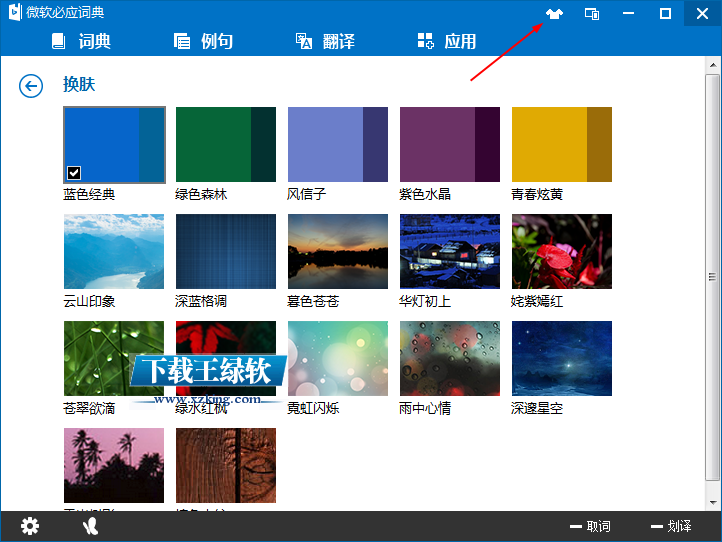Close the Bing dictionary window
This screenshot has height=542, width=722.
702,13
